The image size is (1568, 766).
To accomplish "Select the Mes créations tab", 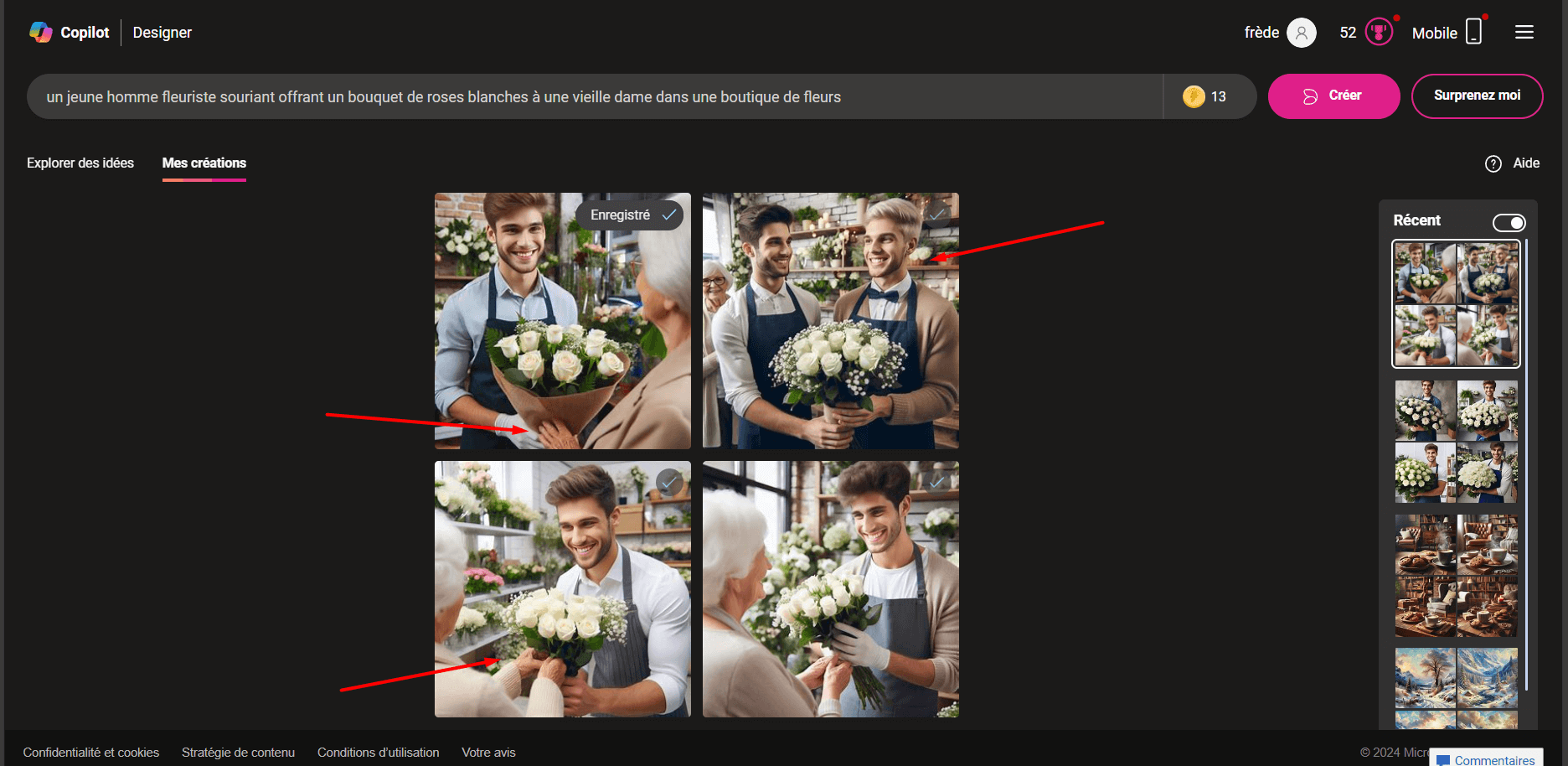I will [x=204, y=163].
